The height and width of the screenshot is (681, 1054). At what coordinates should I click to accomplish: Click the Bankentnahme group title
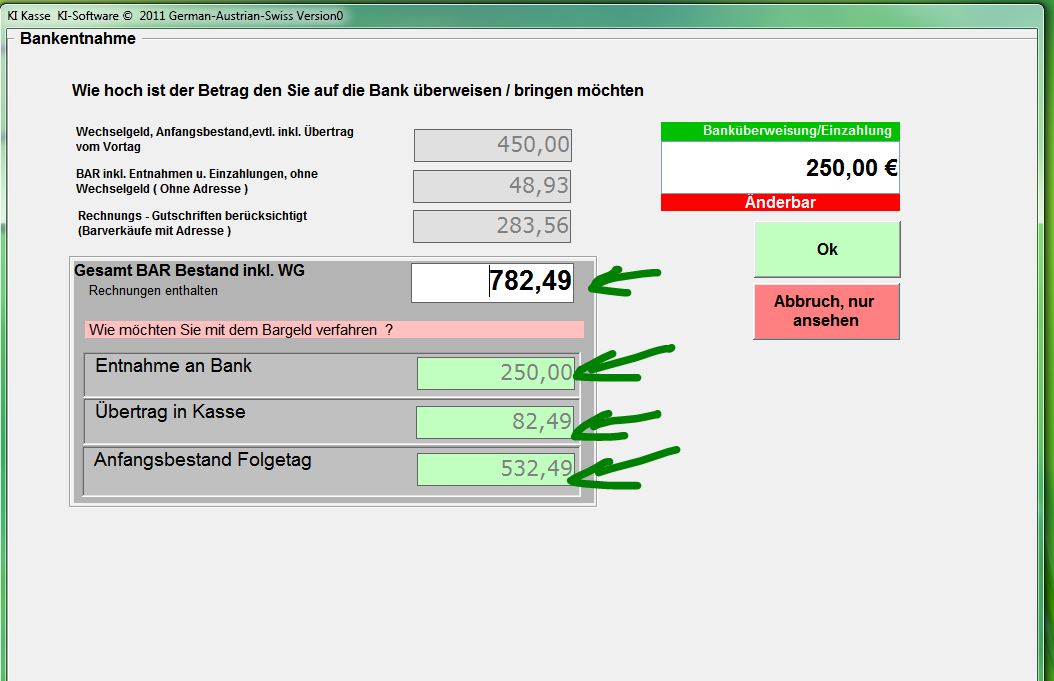coord(78,39)
